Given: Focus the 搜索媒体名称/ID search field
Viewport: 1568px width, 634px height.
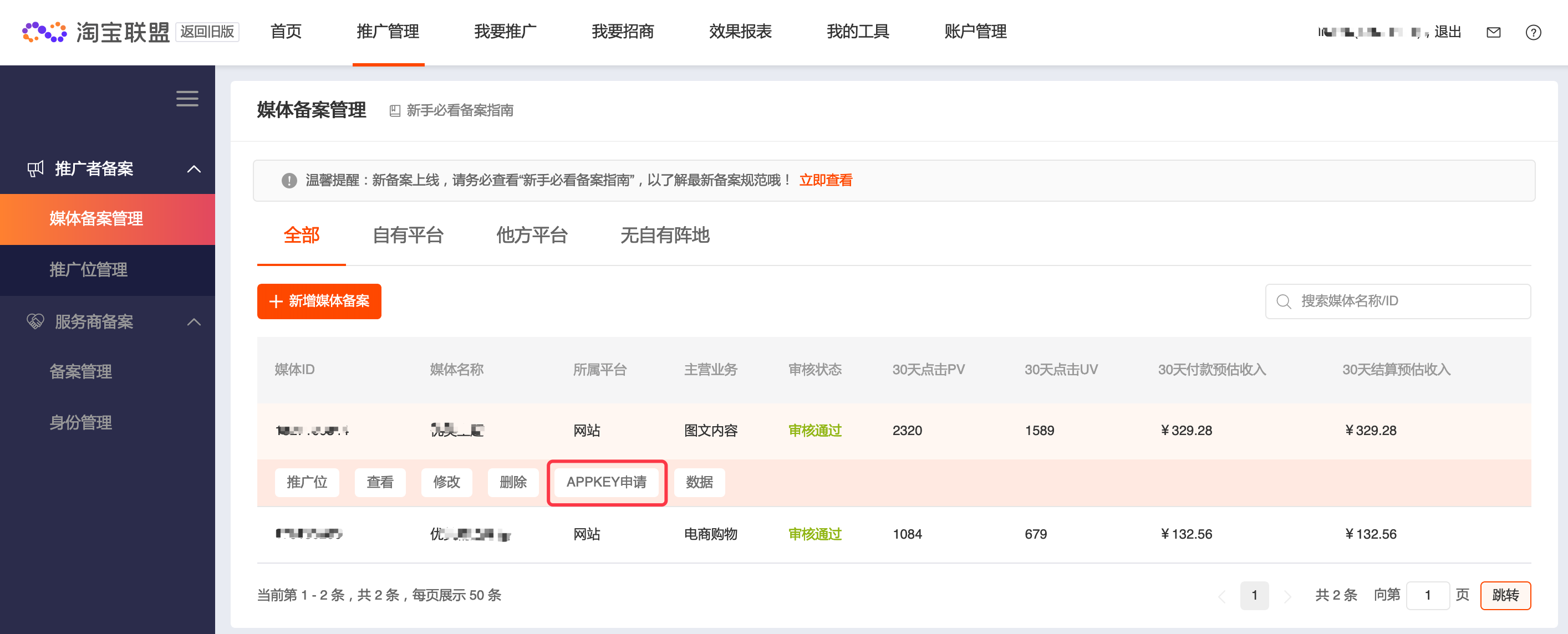Looking at the screenshot, I should coord(1398,301).
